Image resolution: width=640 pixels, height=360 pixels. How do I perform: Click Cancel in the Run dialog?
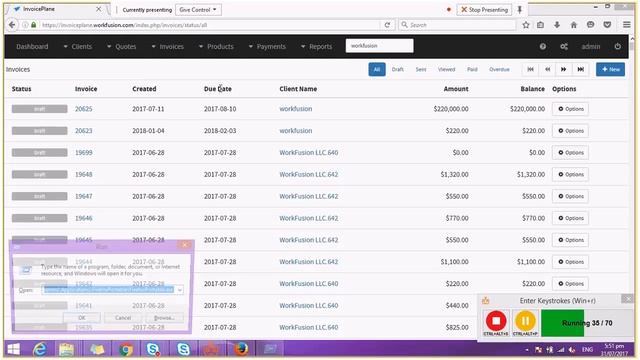[x=123, y=317]
